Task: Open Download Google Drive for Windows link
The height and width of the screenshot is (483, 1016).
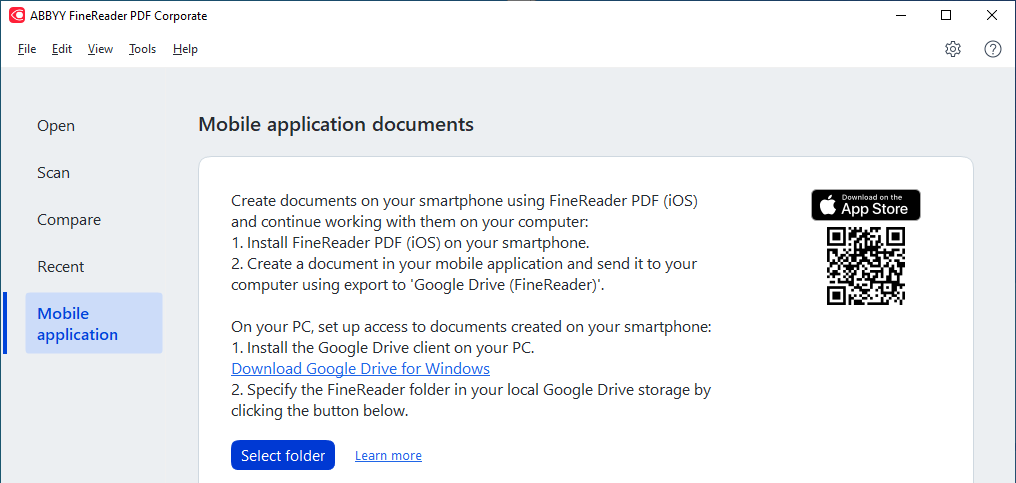Action: (x=360, y=369)
